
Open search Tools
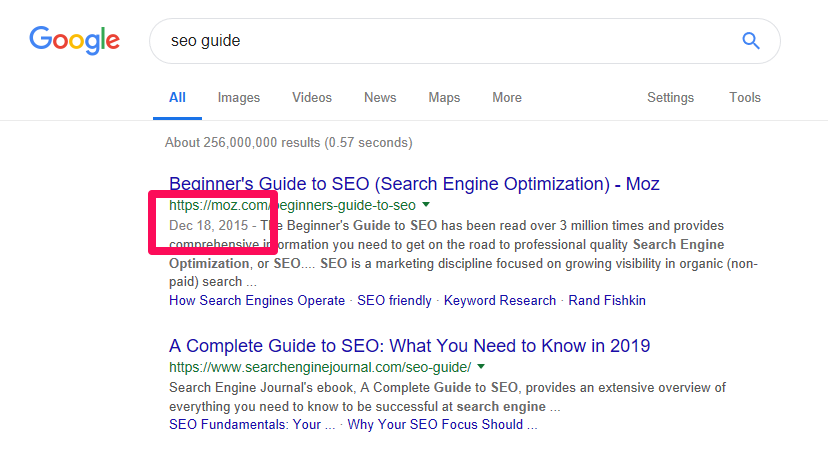click(x=745, y=98)
